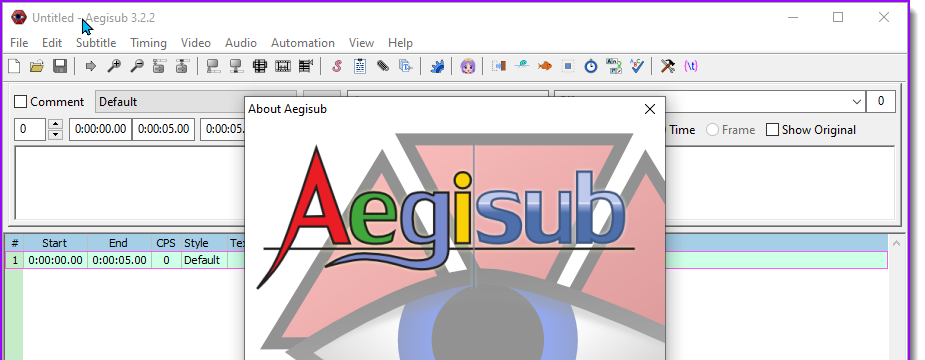The width and height of the screenshot is (925, 360).
Task: Click the New Subtitles blank page icon
Action: [x=14, y=66]
